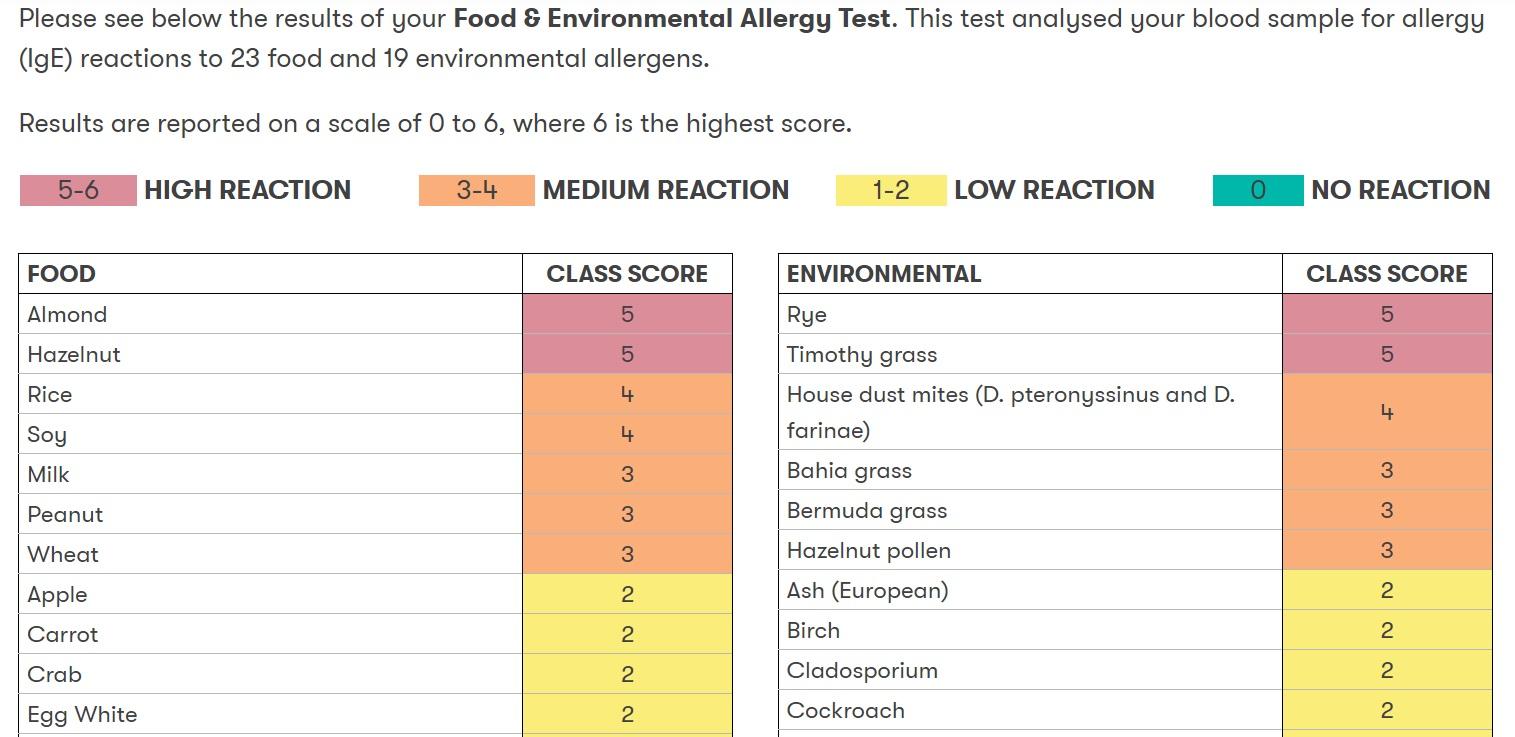Click the Rice class score cell
The width and height of the screenshot is (1515, 737).
point(627,394)
